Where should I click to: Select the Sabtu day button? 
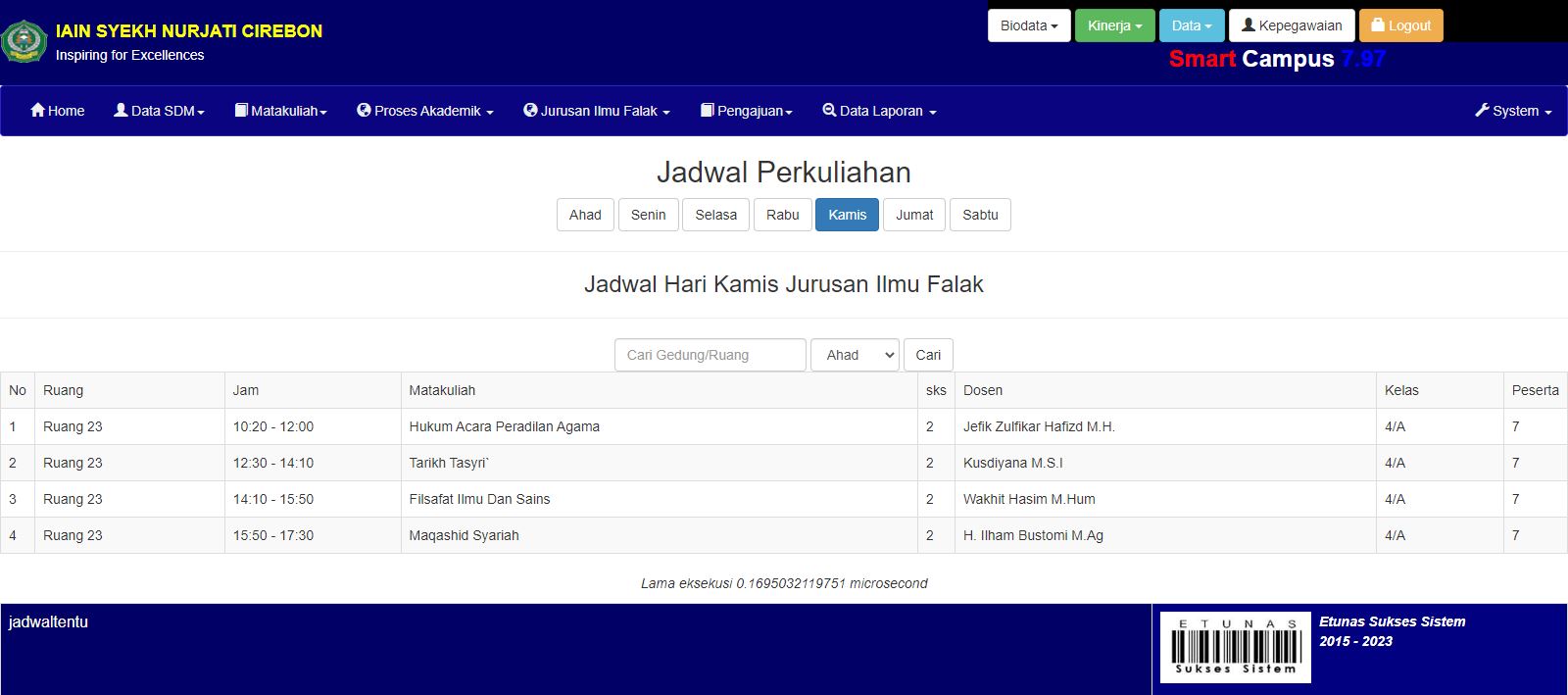click(980, 215)
